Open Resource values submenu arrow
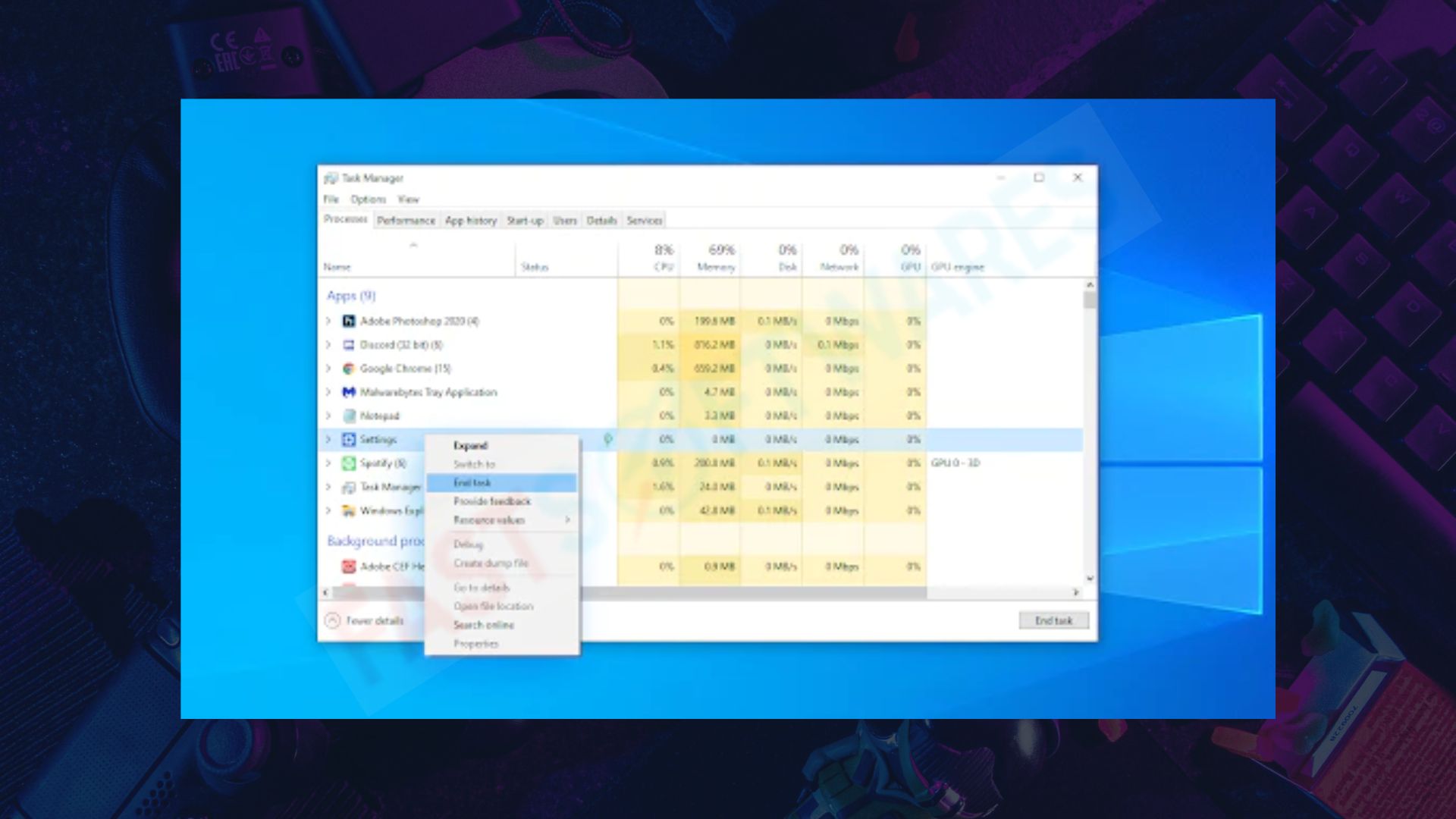 (567, 520)
